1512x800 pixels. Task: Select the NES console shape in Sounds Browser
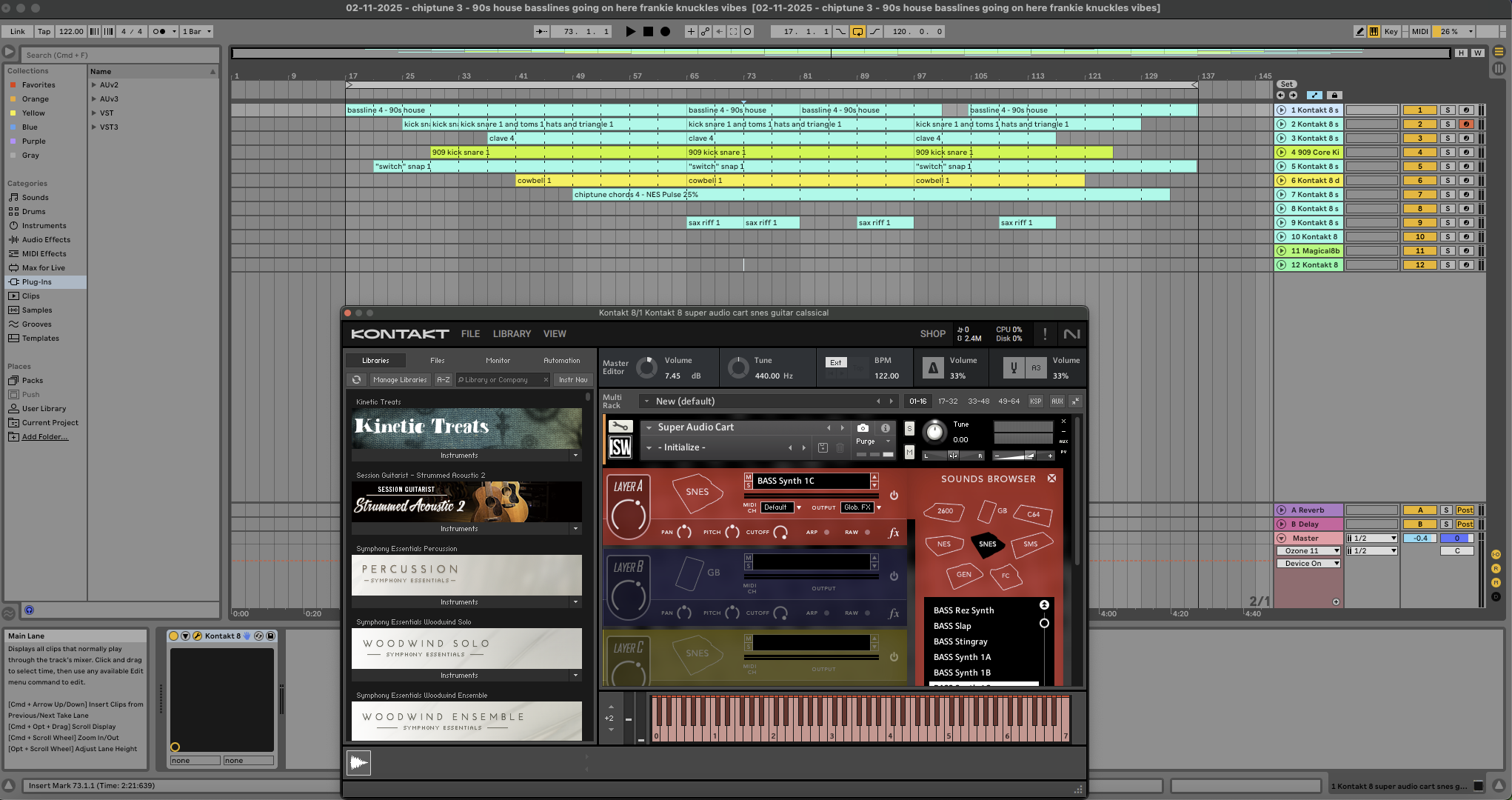(x=944, y=544)
